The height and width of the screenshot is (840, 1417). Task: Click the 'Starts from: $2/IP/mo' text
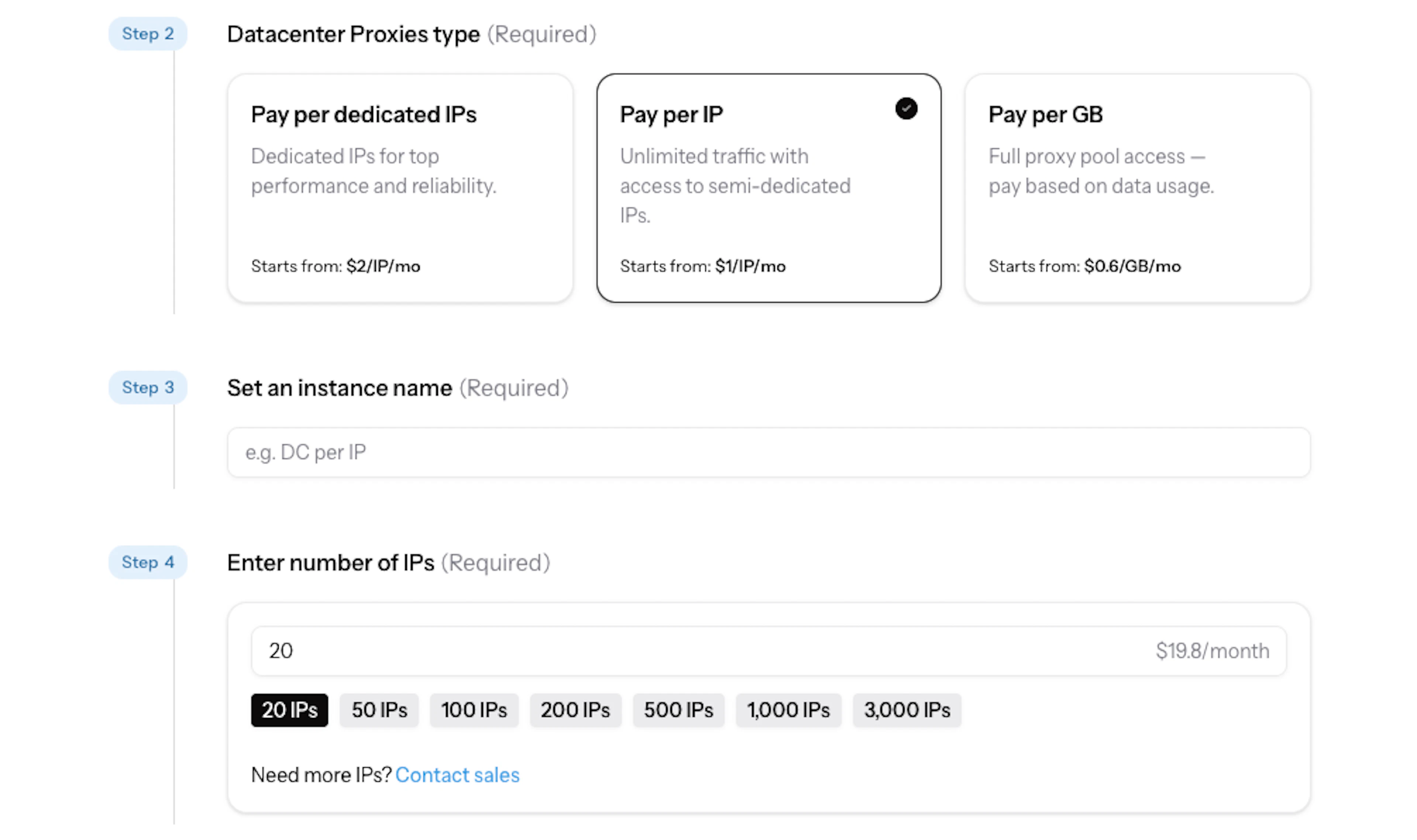336,266
